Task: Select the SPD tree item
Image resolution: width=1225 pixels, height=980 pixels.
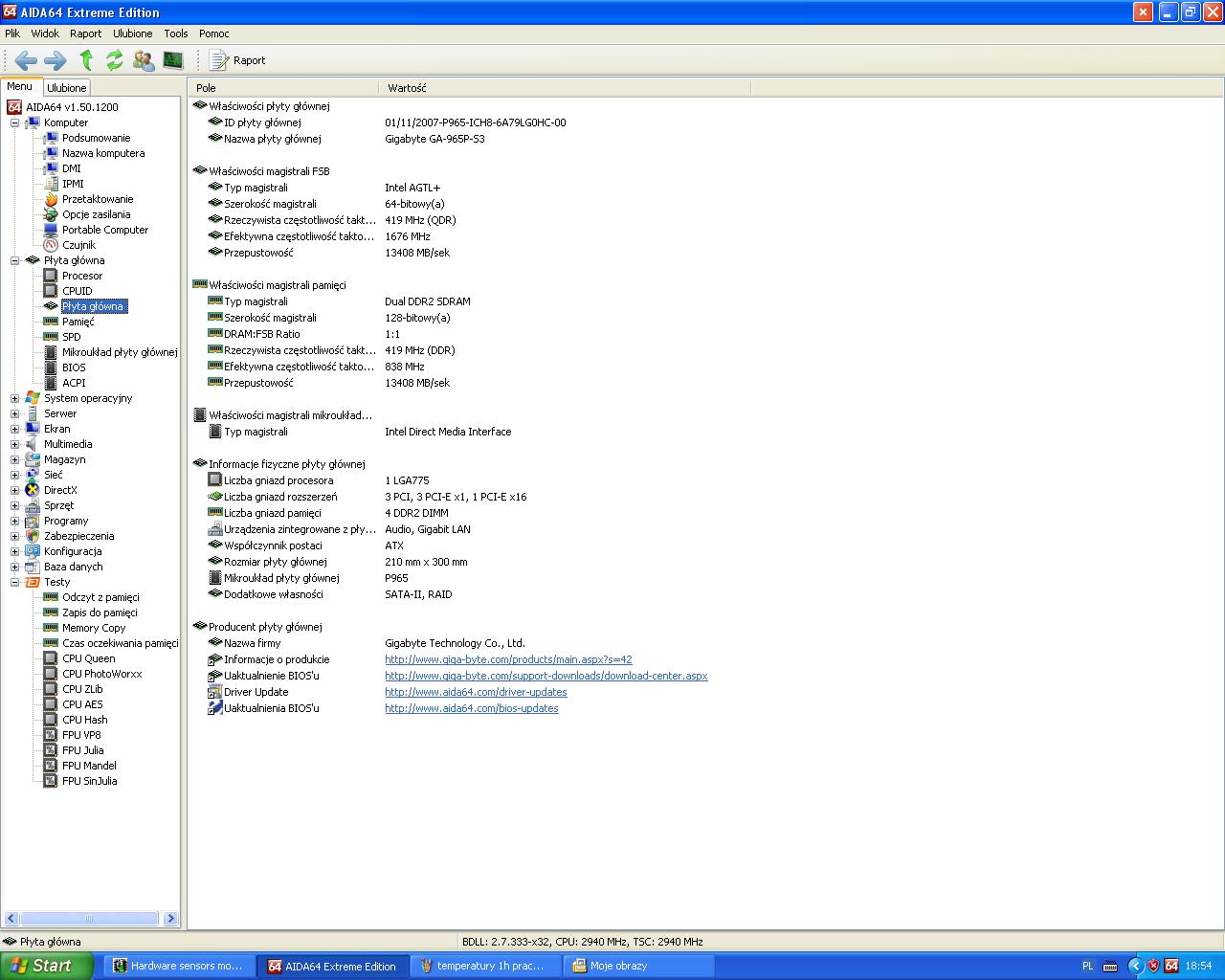Action: (72, 337)
